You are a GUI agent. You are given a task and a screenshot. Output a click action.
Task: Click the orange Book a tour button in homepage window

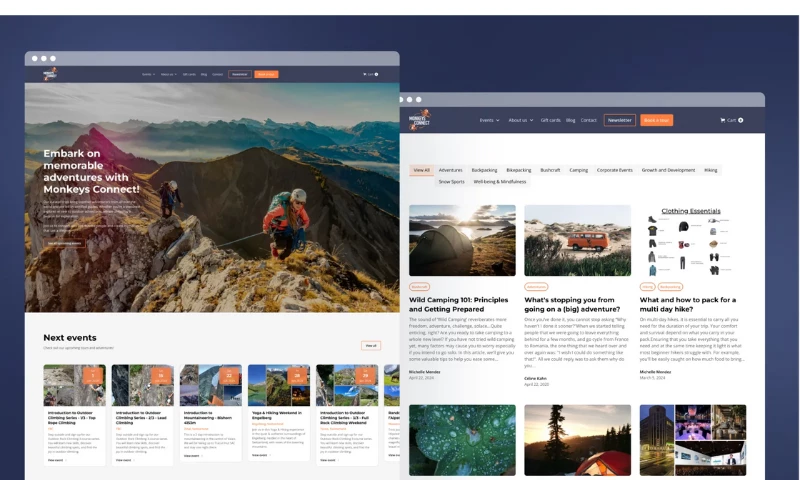click(x=266, y=74)
